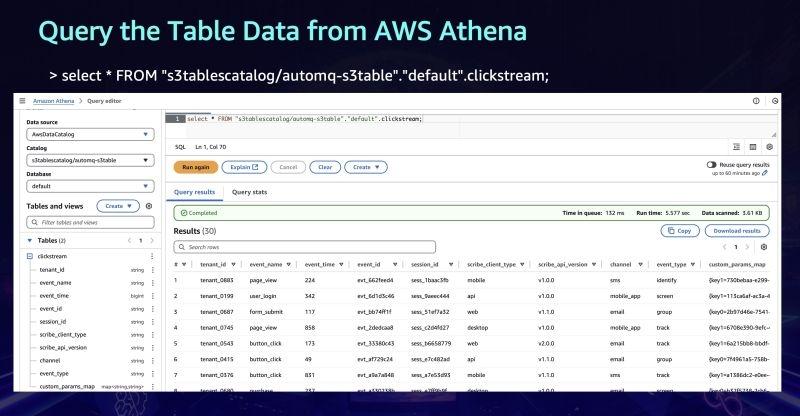Open the Data source dropdown
This screenshot has width=800, height=416.
90,134
